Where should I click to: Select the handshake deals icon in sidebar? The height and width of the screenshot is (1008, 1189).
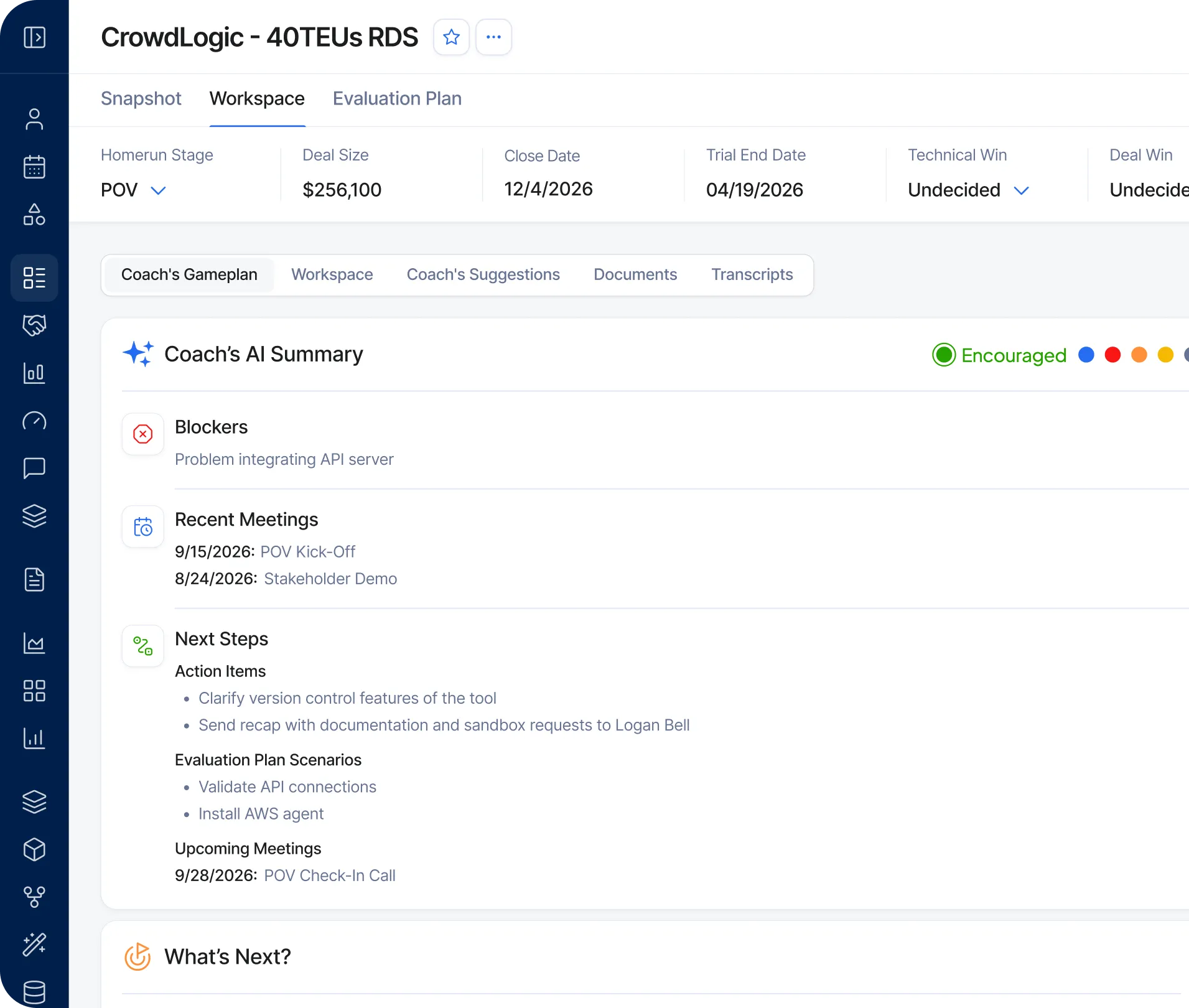point(35,325)
